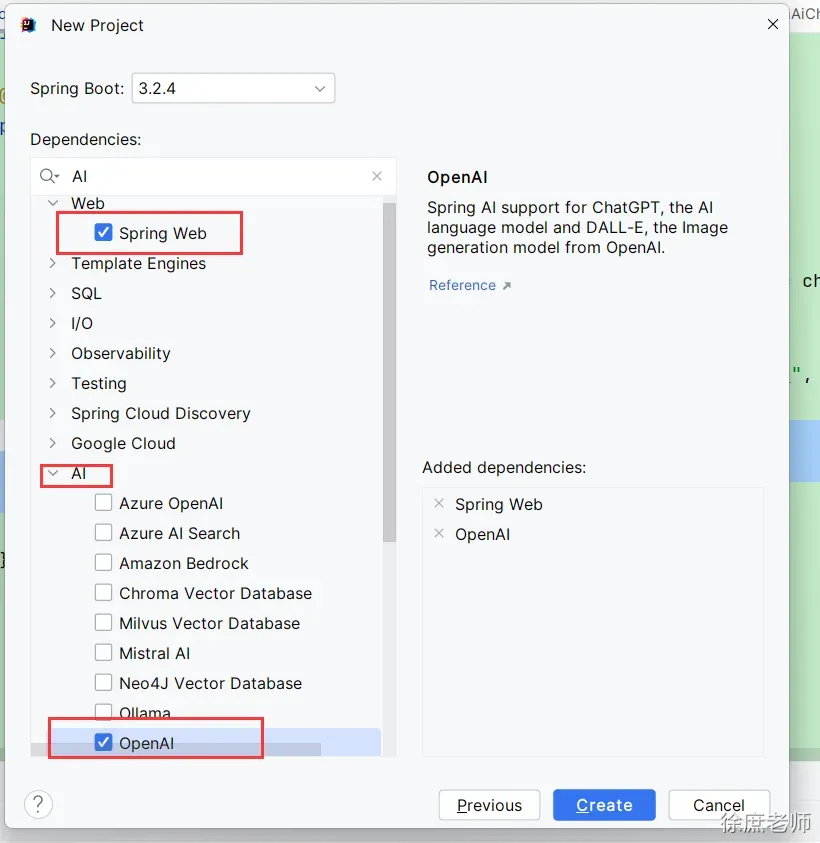The image size is (820, 843).
Task: Focus the dependencies search field
Action: 213,176
